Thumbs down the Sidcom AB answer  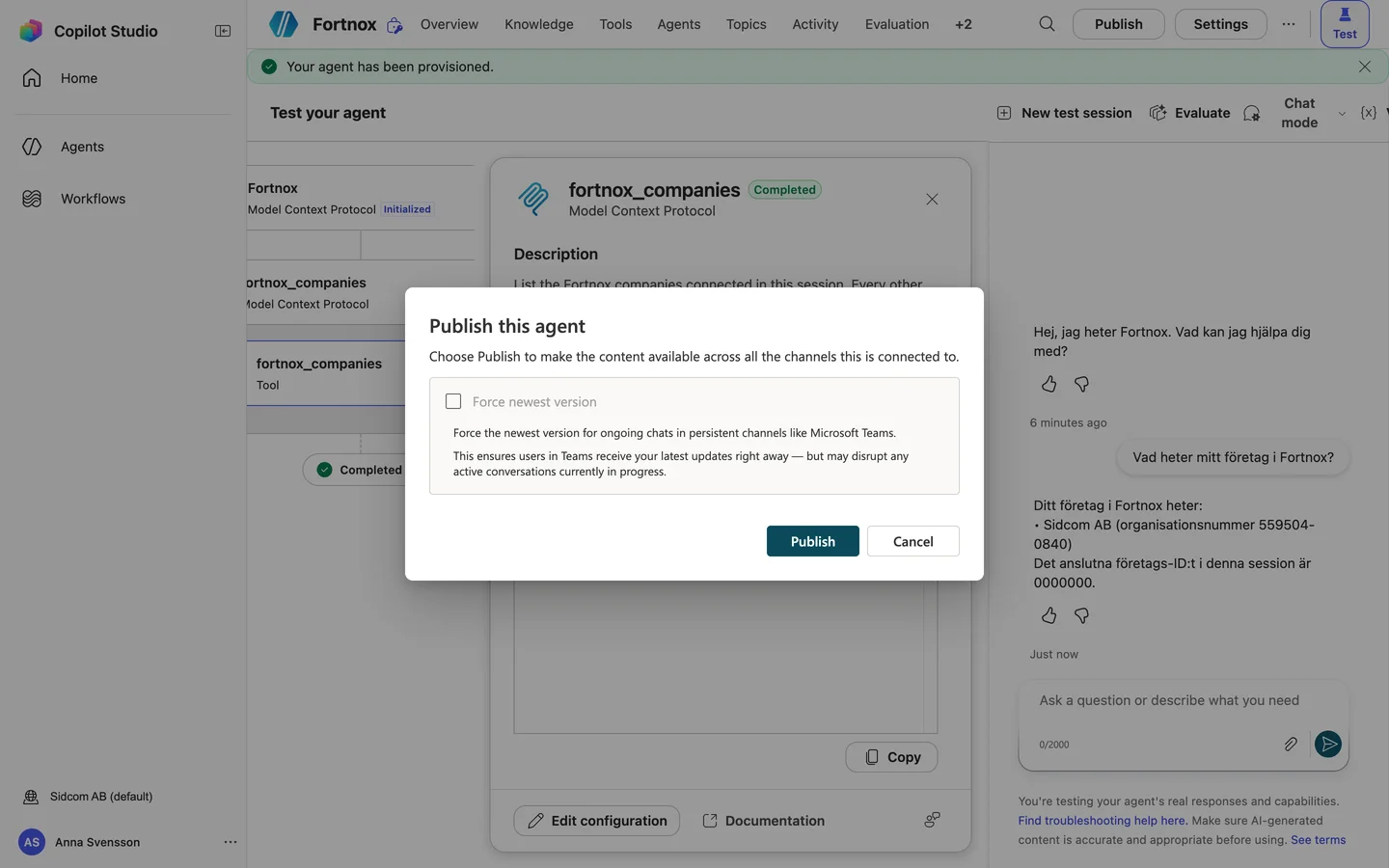pos(1081,615)
